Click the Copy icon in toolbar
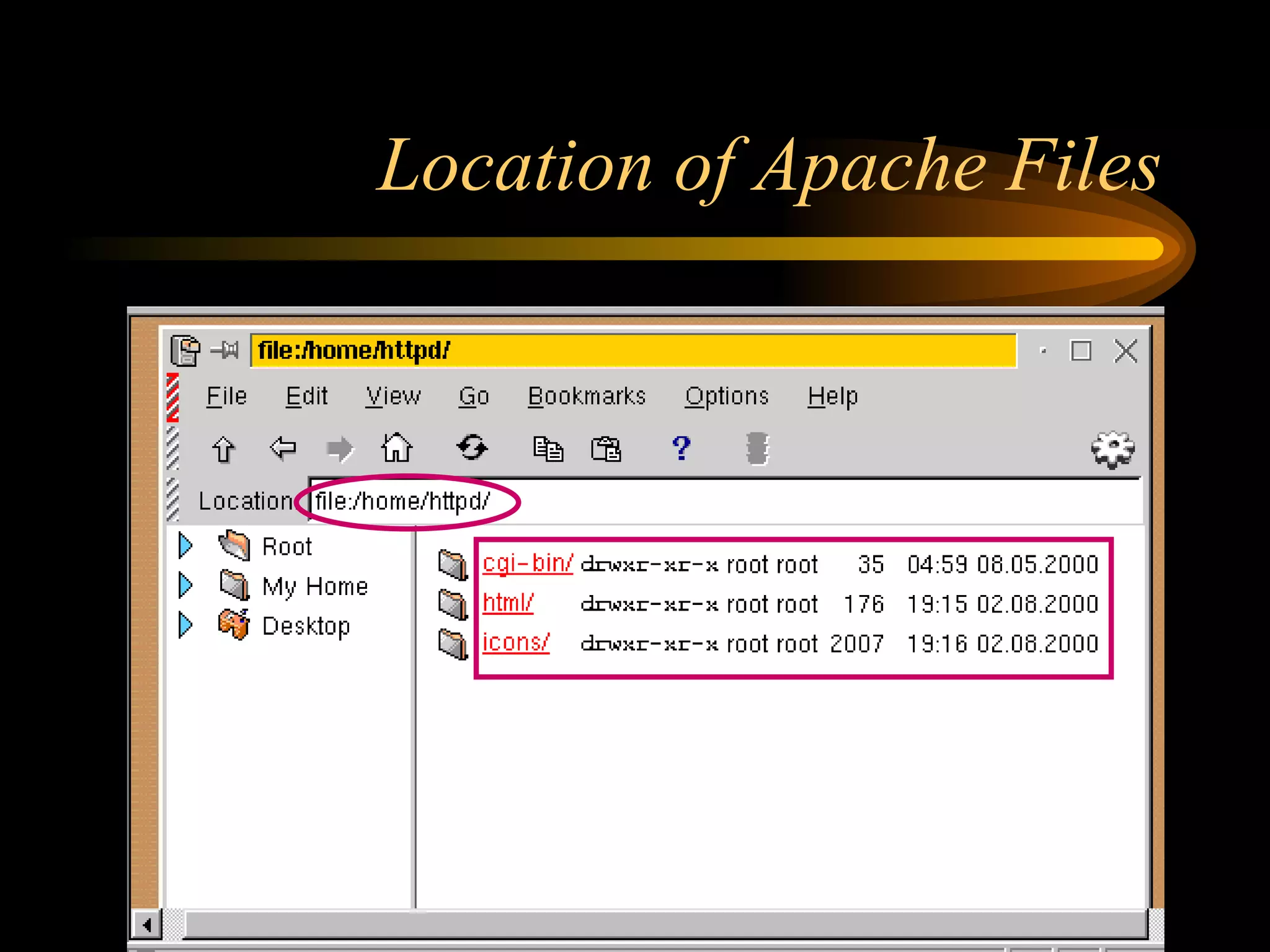The image size is (1270, 952). (x=548, y=449)
